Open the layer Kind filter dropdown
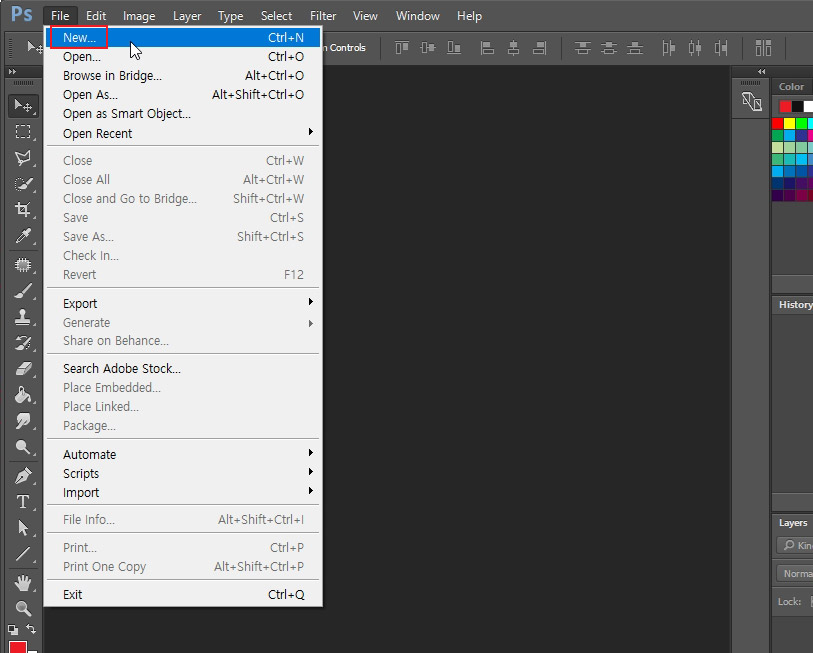813x653 pixels. (795, 545)
